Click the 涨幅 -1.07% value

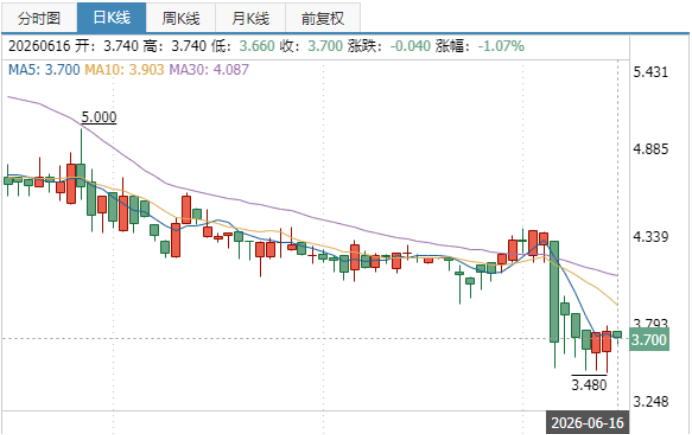pyautogui.click(x=501, y=46)
